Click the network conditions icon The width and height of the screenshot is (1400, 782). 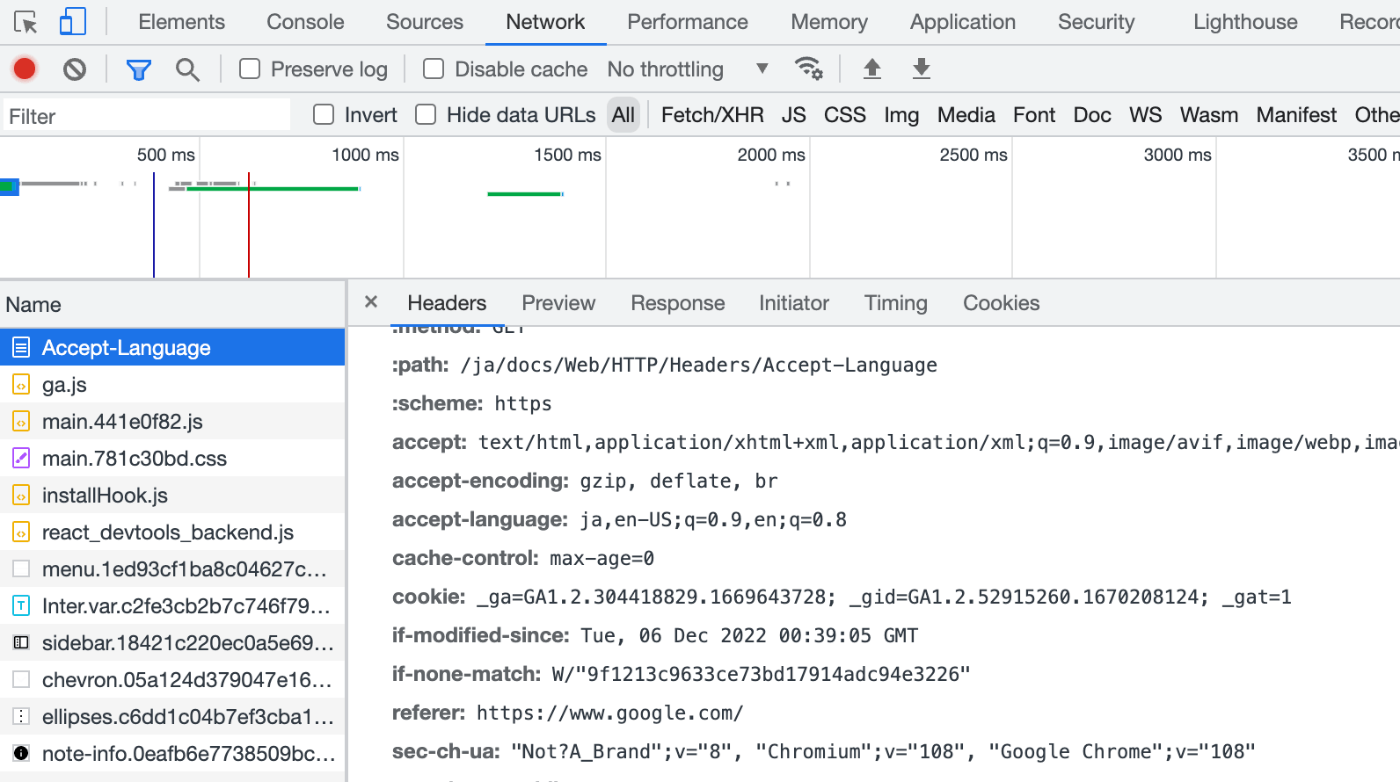coord(809,68)
